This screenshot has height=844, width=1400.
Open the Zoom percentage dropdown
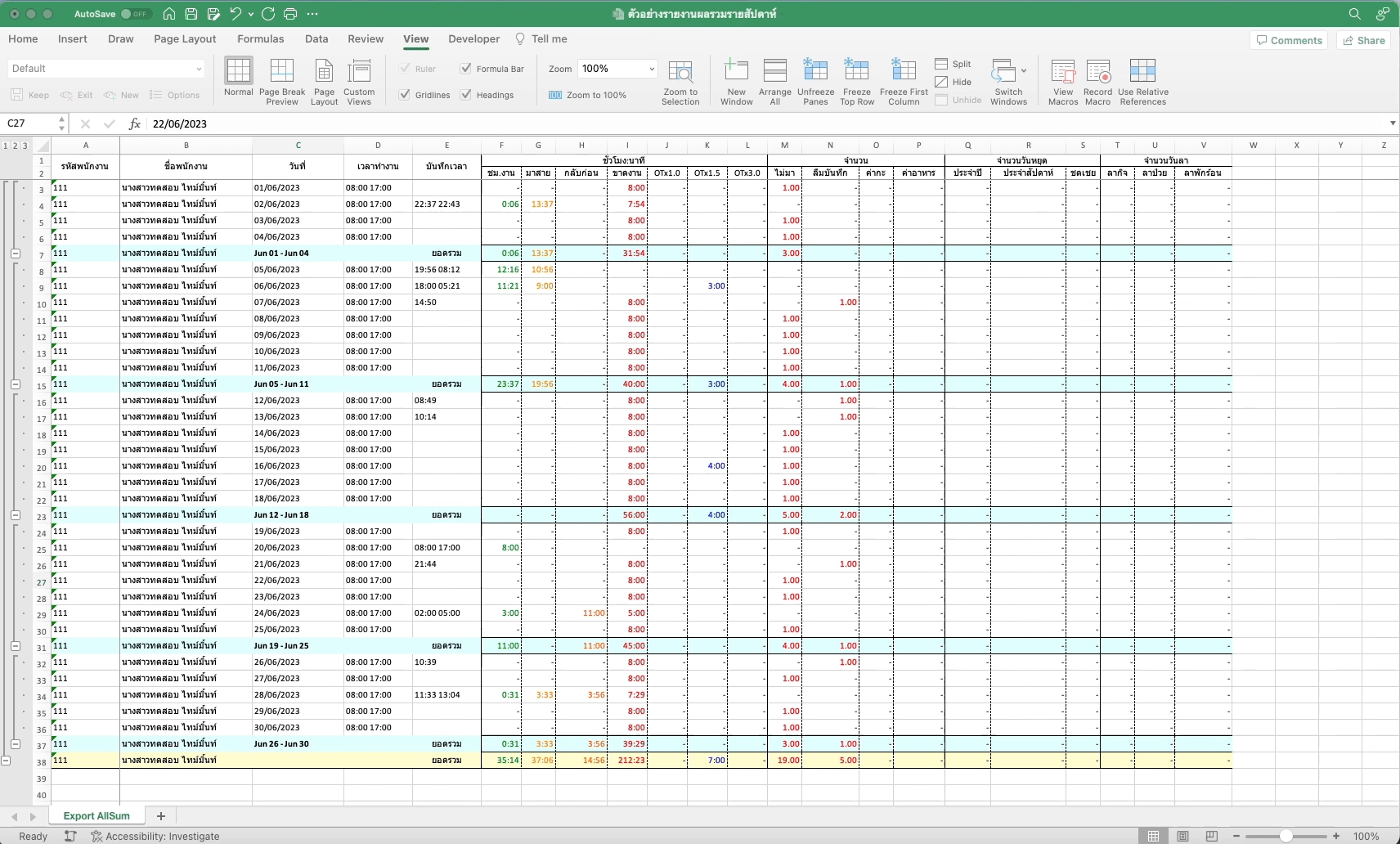coord(652,69)
